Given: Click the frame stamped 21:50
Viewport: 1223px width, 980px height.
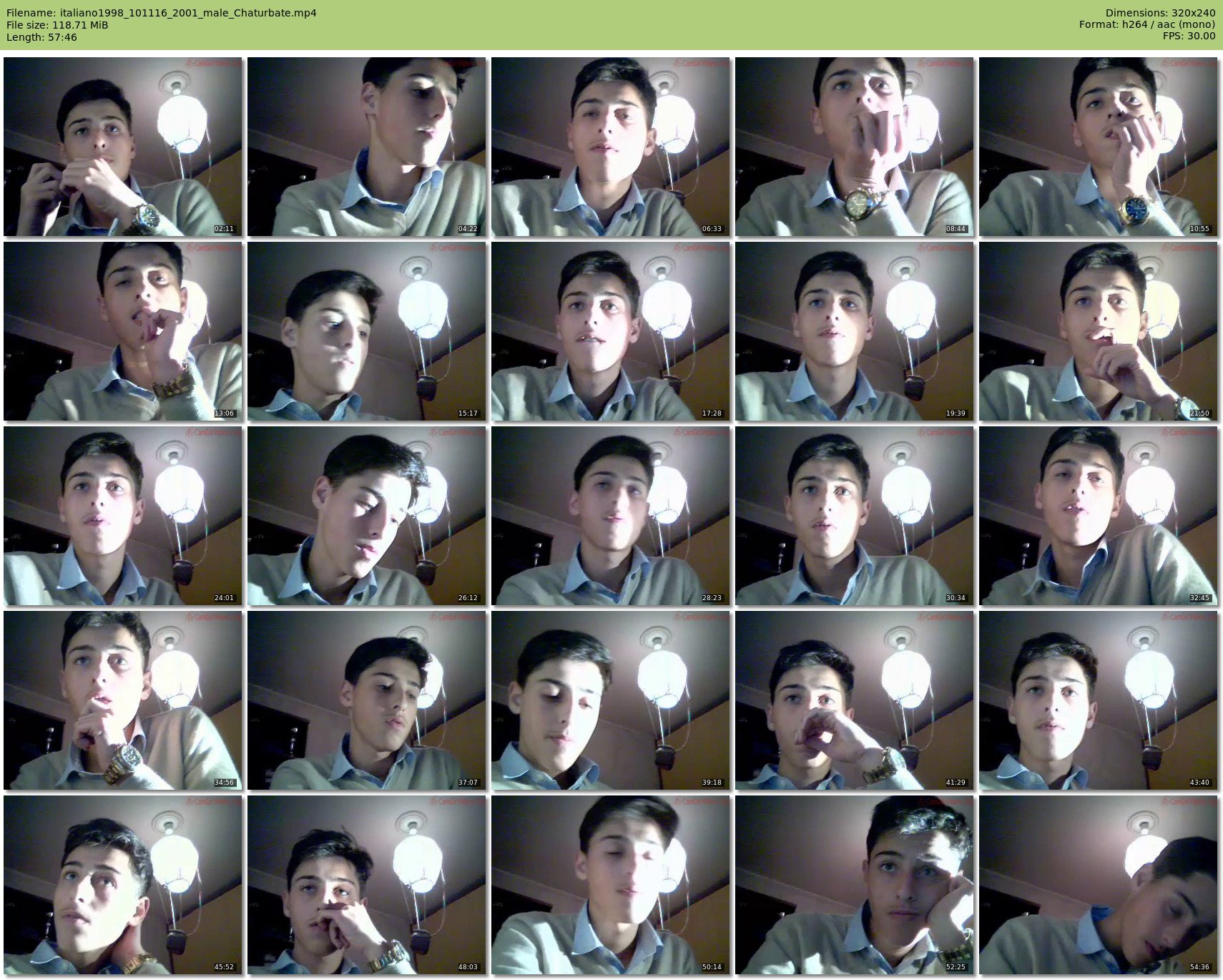Looking at the screenshot, I should click(1099, 331).
